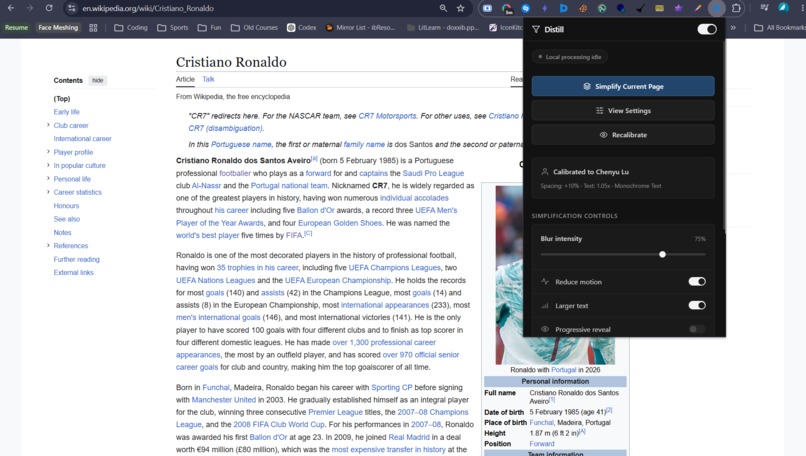Image resolution: width=806 pixels, height=456 pixels.
Task: Open the Codex bookmark
Action: point(301,28)
